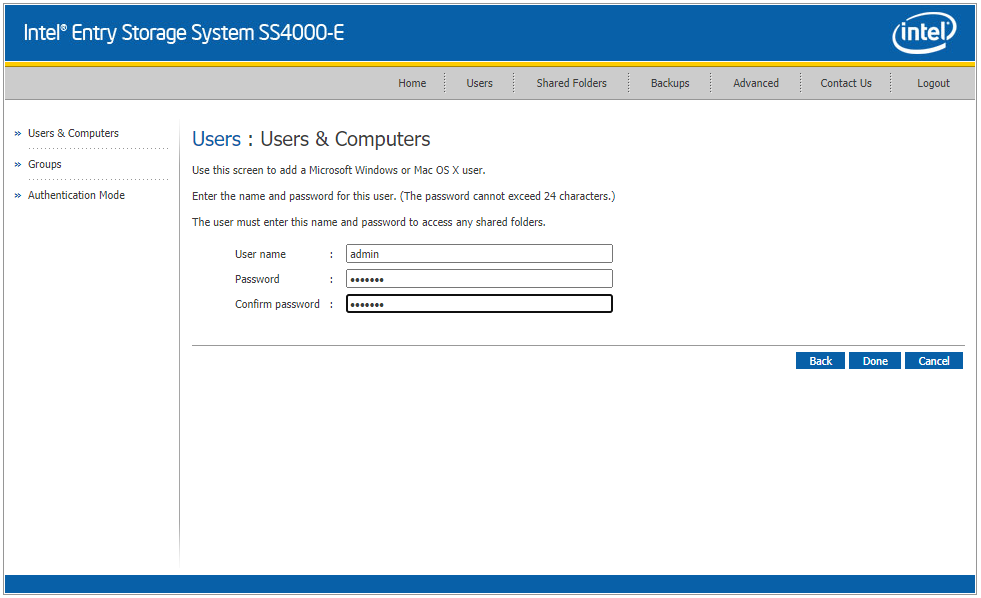Click the arrow icon beside Groups

18,165
